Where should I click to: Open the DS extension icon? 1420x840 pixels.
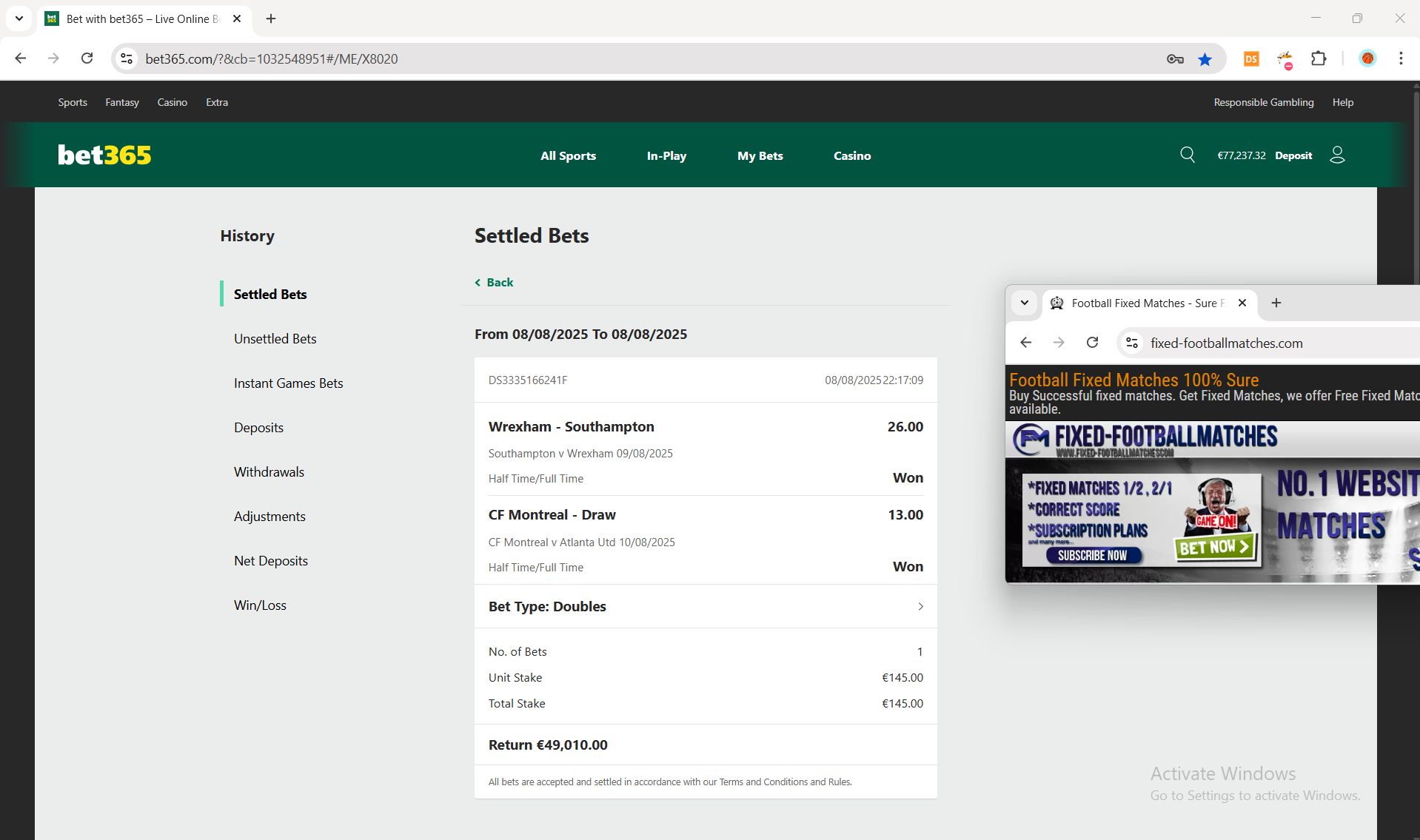pos(1251,59)
